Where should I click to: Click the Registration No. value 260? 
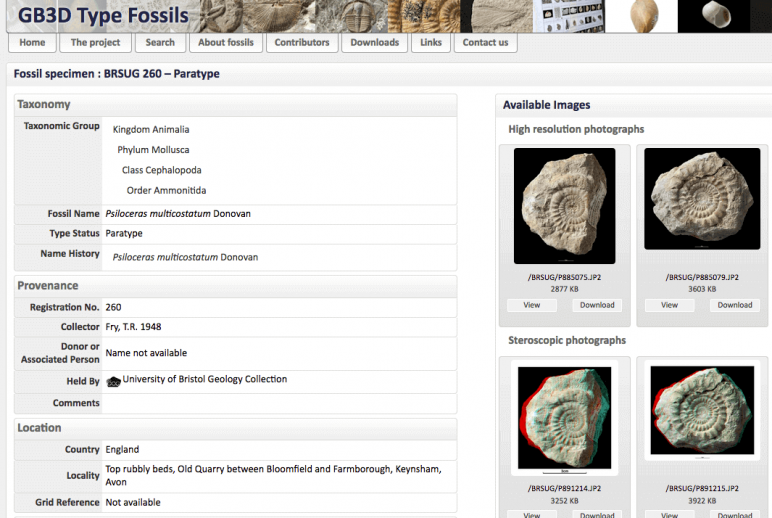[113, 307]
